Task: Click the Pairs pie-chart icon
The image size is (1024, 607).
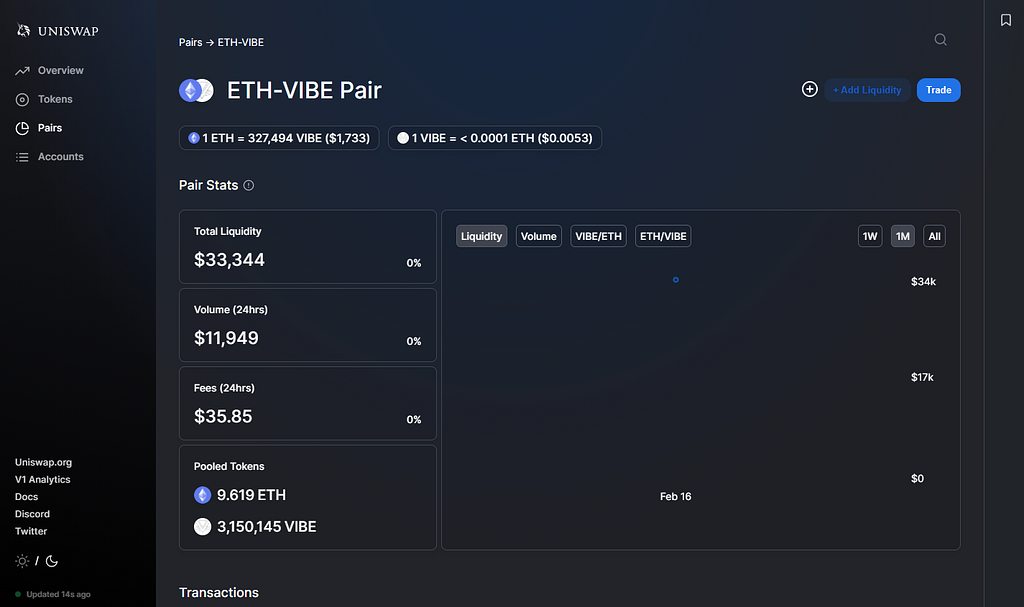Action: tap(22, 128)
